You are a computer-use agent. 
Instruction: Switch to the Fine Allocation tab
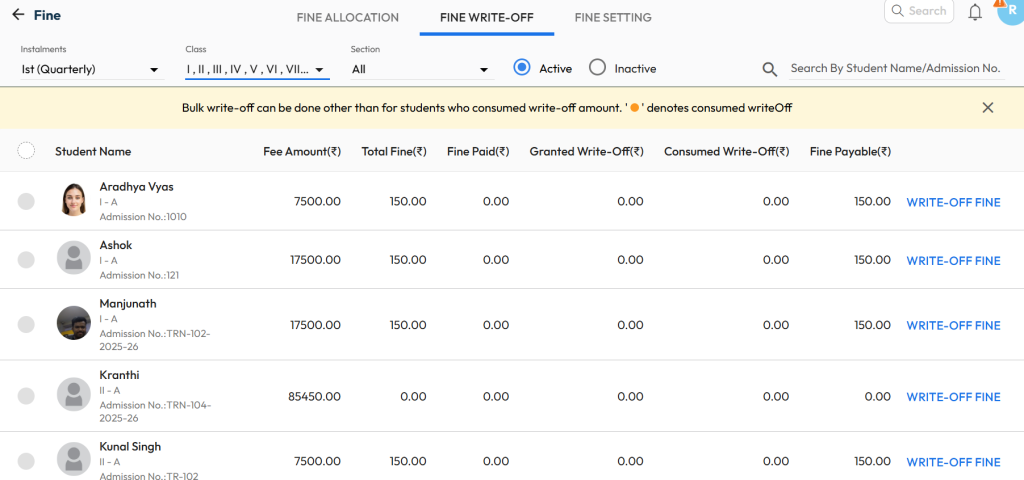point(347,18)
